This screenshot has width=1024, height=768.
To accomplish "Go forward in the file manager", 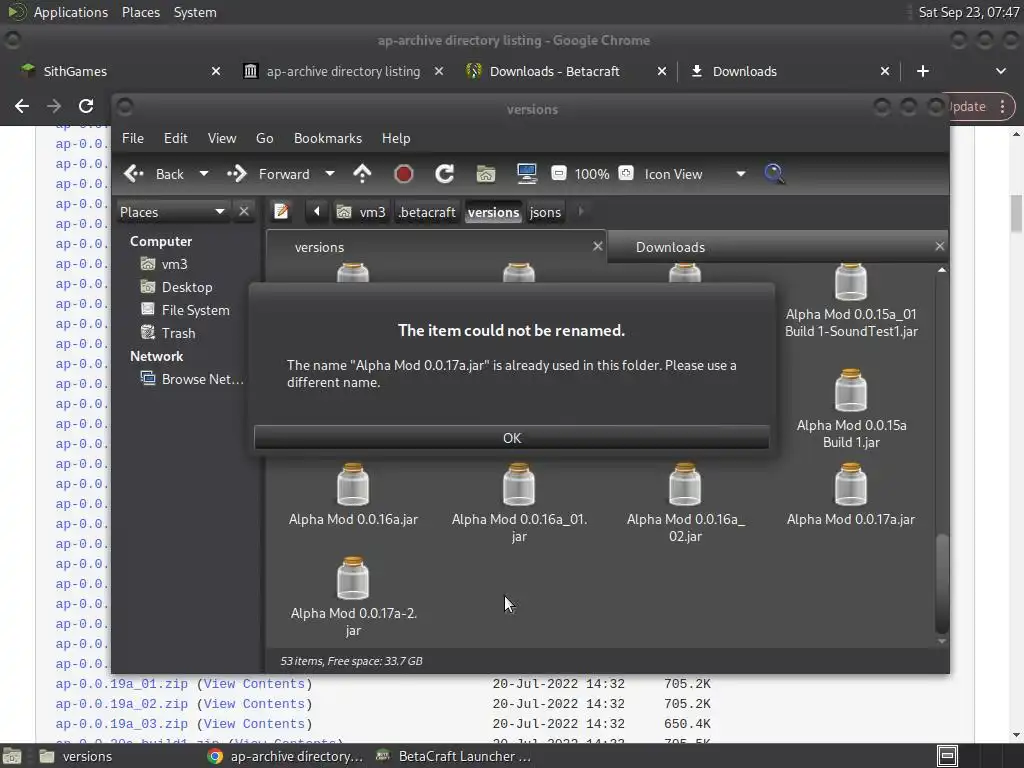I will coord(268,174).
